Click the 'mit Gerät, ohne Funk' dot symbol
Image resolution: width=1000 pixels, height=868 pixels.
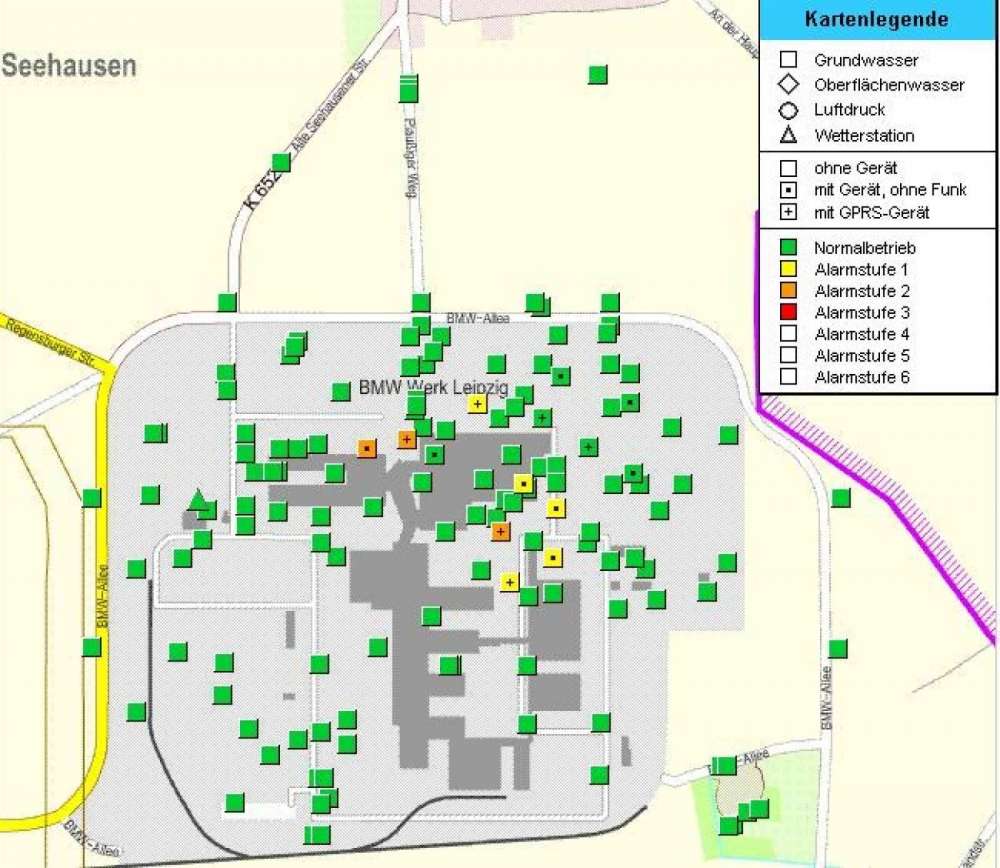point(788,190)
